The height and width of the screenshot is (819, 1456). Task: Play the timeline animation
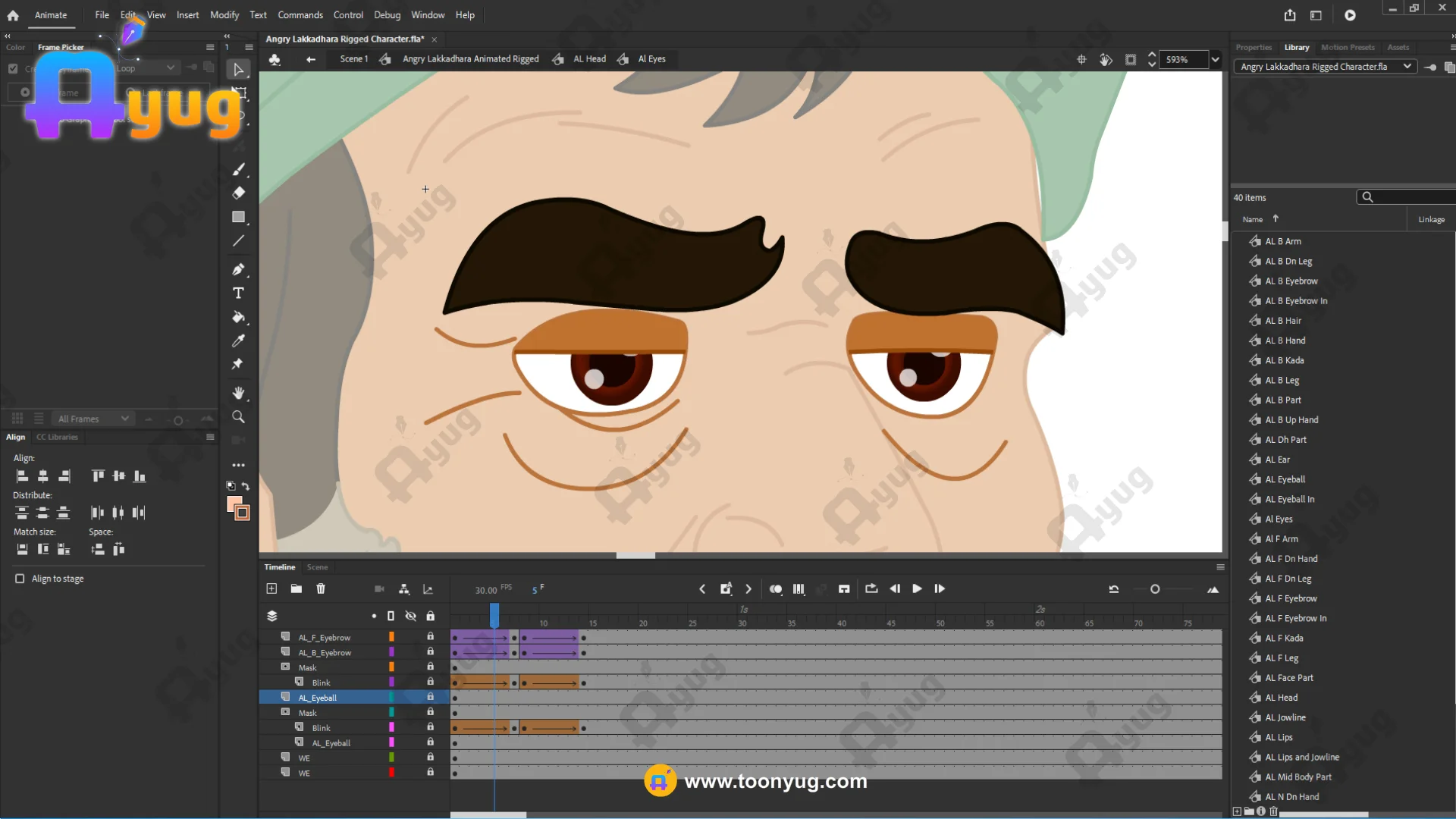tap(917, 588)
